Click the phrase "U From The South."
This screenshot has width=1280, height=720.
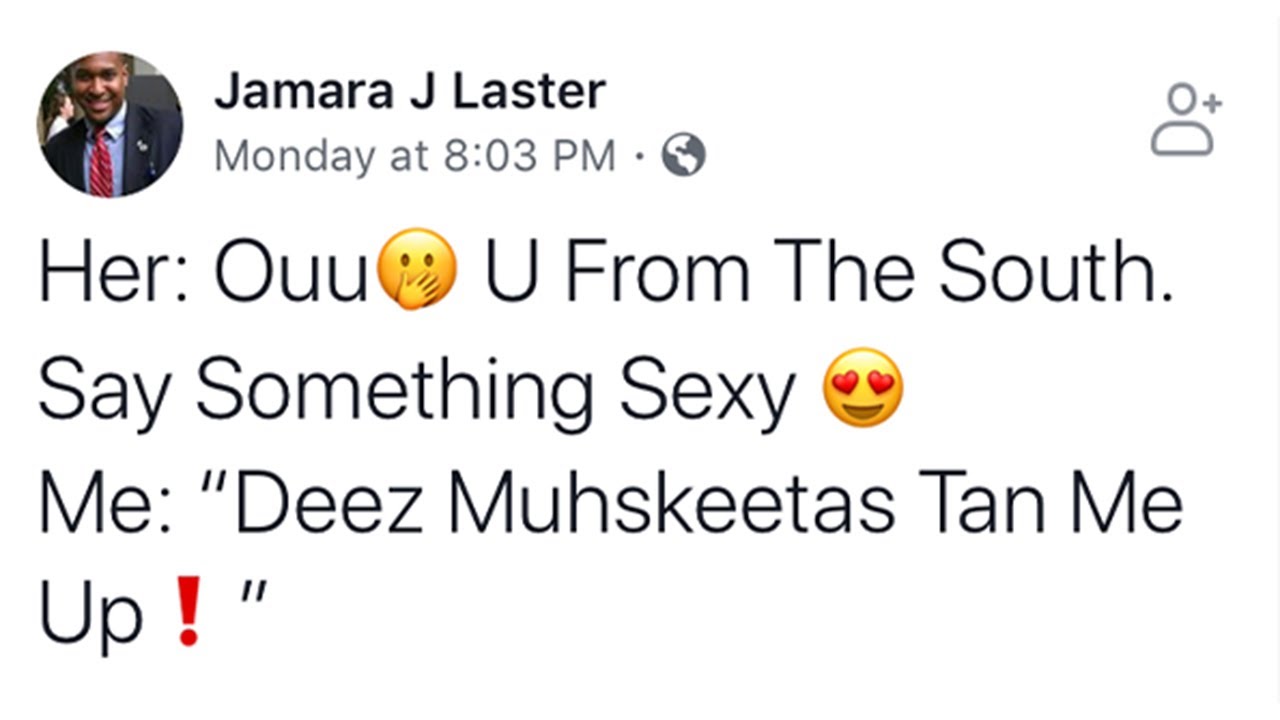point(827,274)
